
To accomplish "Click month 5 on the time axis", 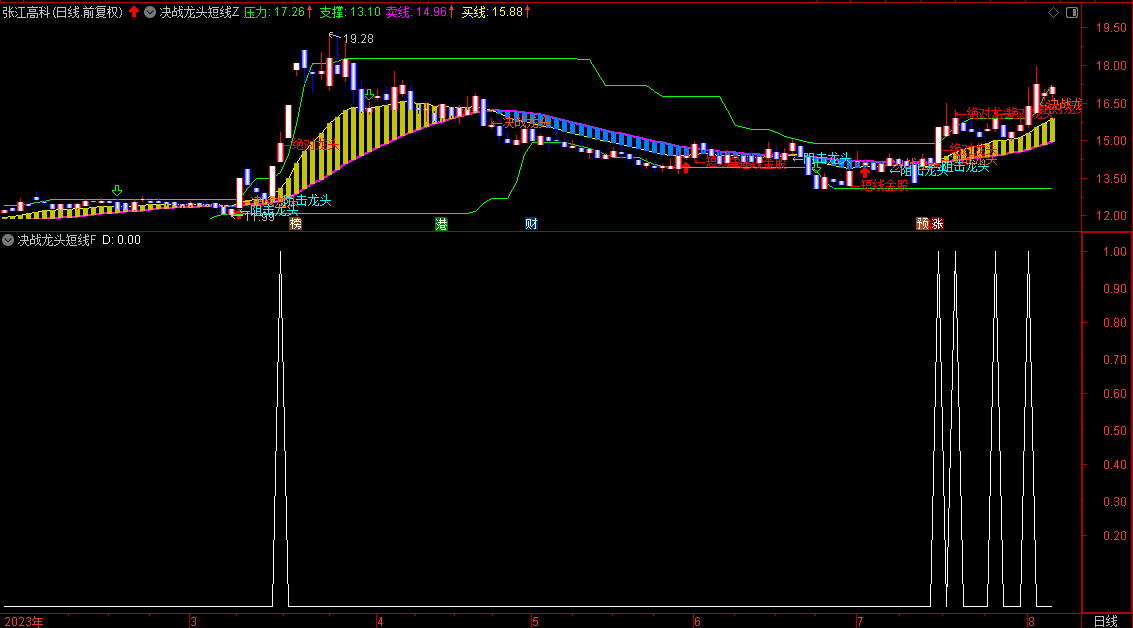I will 535,621.
